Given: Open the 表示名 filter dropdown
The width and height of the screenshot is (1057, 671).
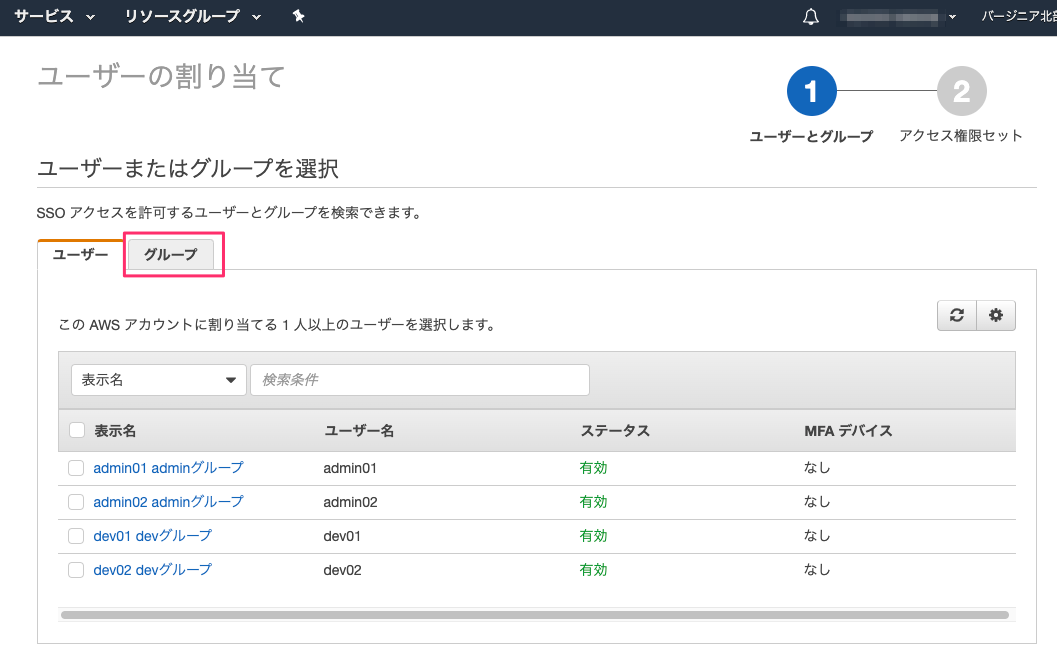Looking at the screenshot, I should pyautogui.click(x=158, y=380).
